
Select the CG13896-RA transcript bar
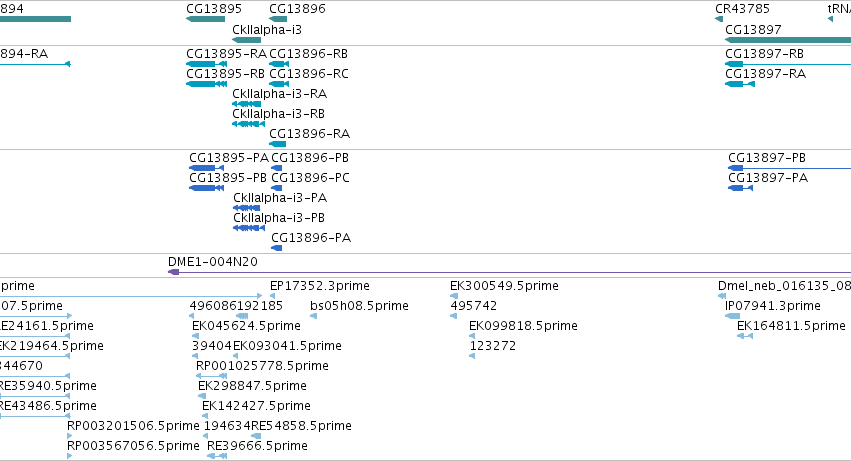277,144
